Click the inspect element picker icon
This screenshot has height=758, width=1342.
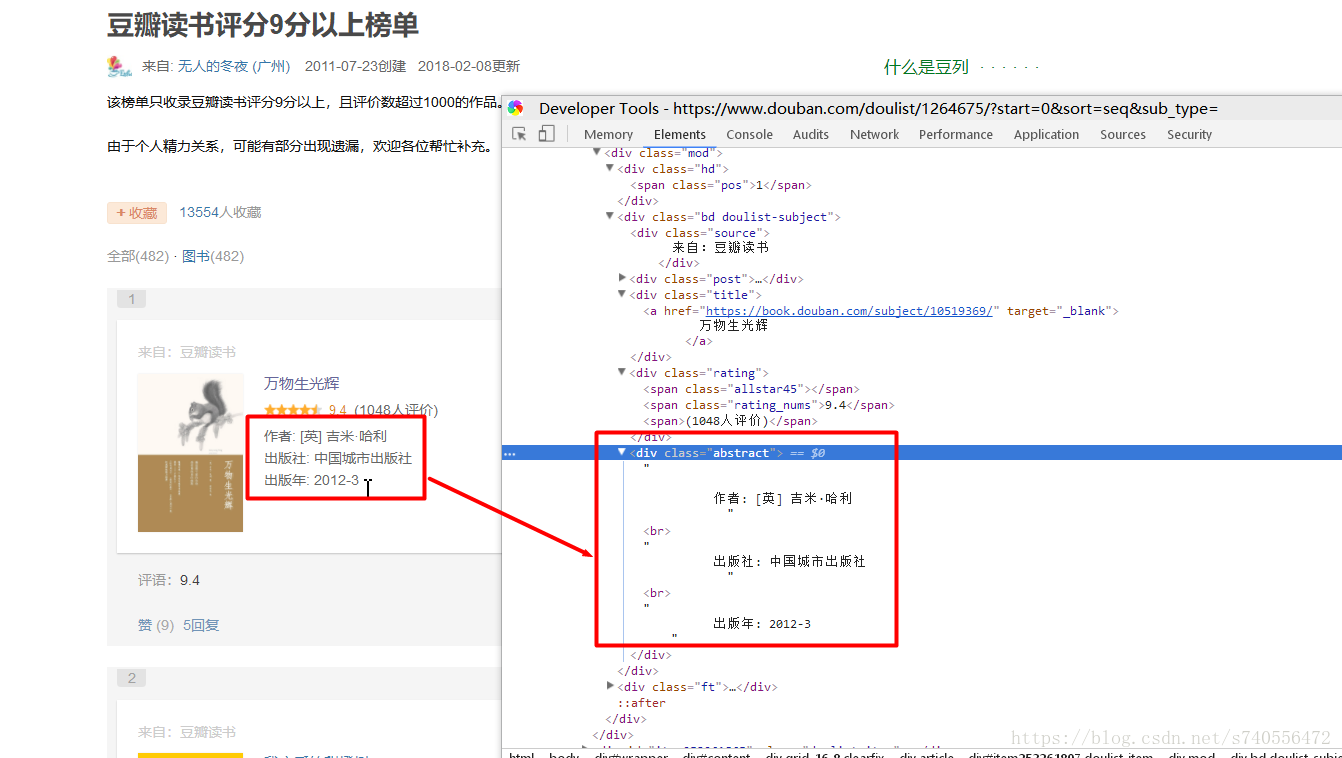tap(519, 134)
